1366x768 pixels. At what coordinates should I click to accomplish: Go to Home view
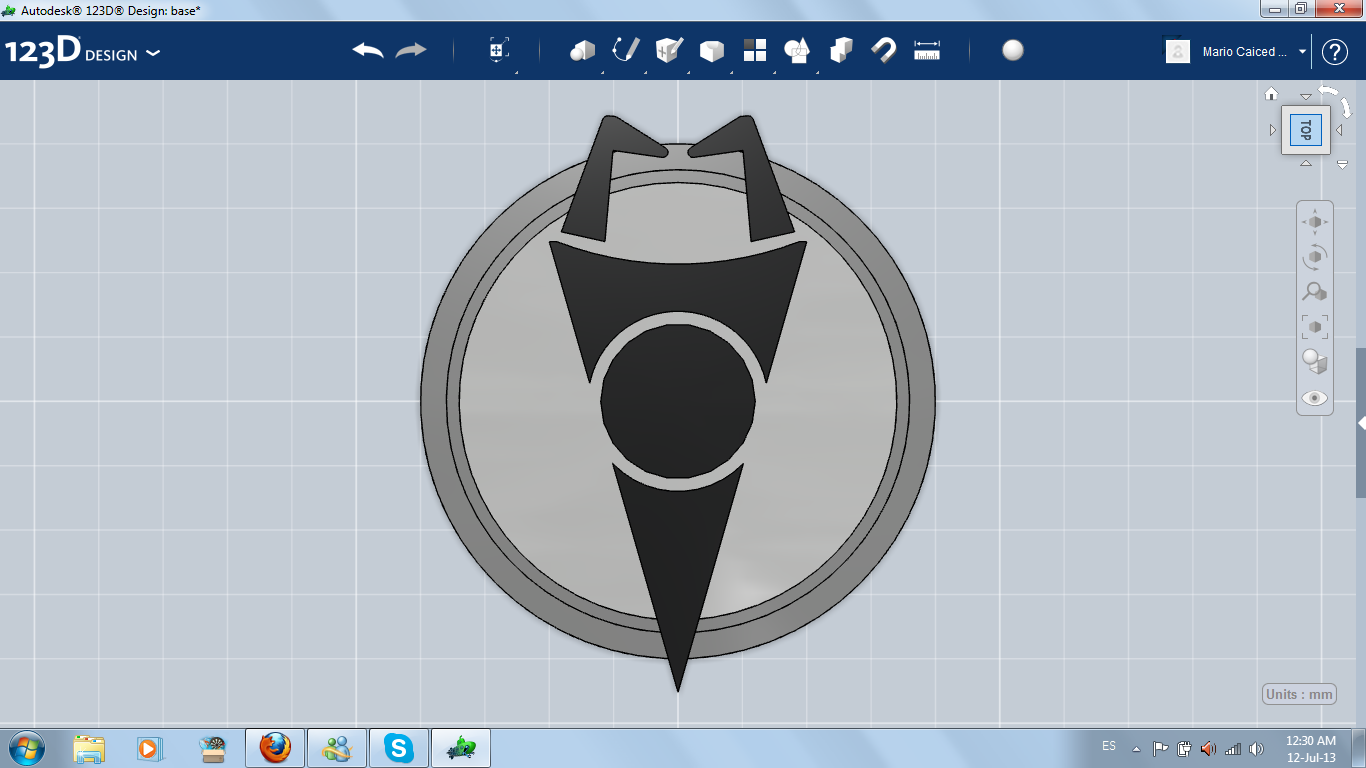tap(1271, 93)
